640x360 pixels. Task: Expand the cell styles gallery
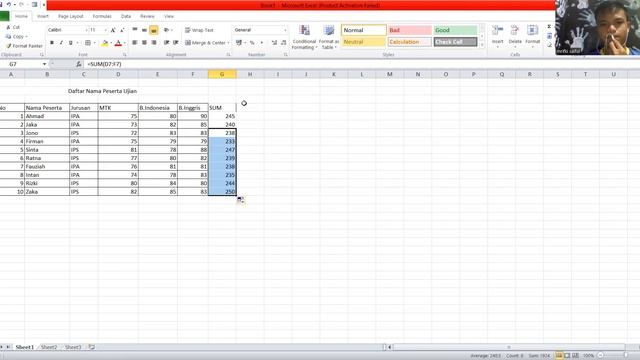coord(482,45)
